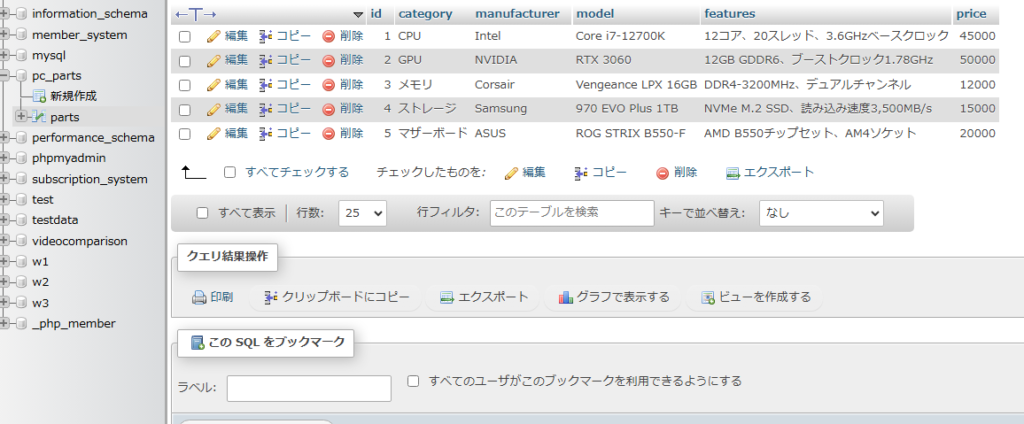Click the bookmark ラベル text field

309,388
